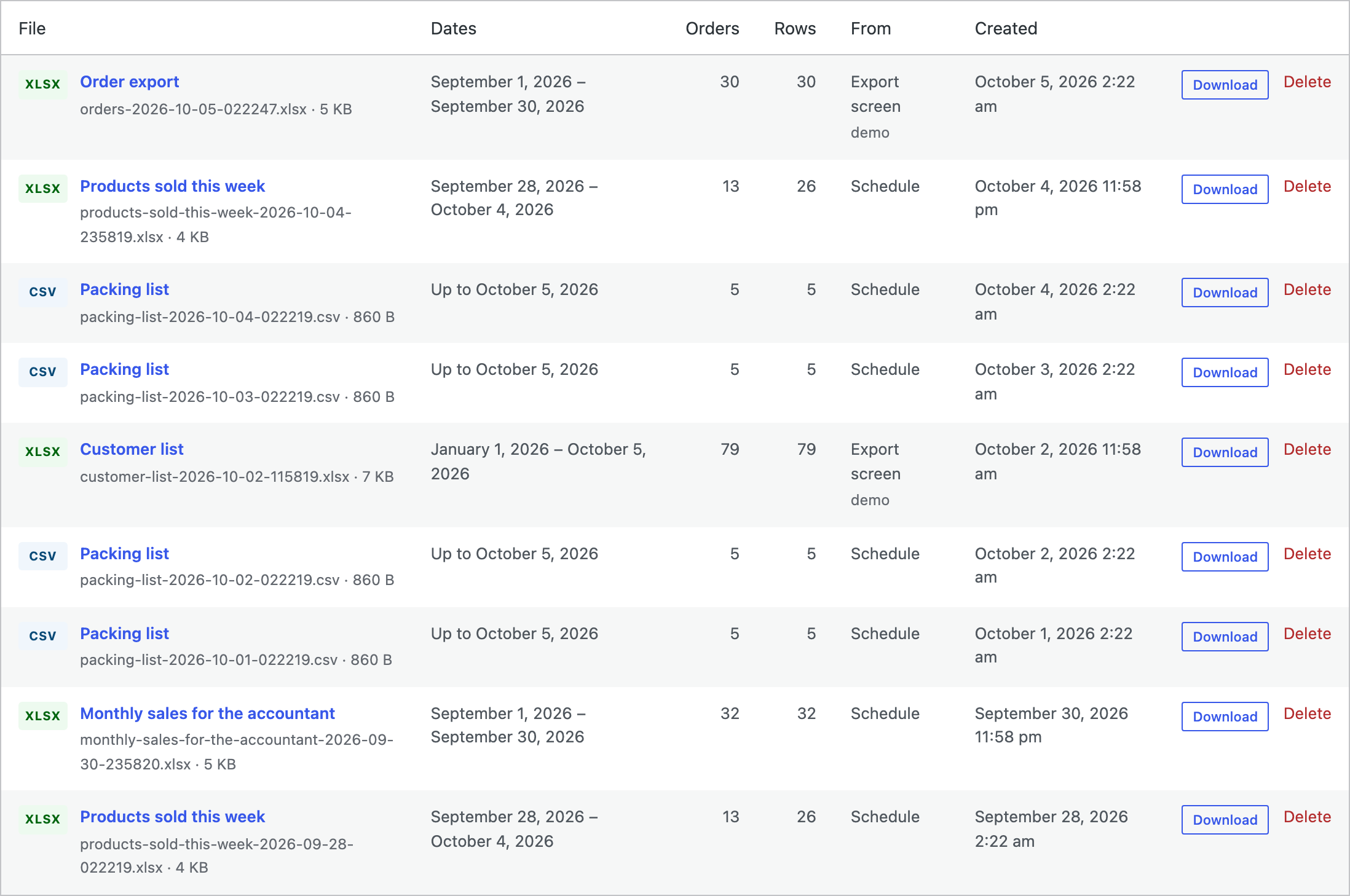Download Packing list created October 3
The image size is (1350, 896).
(x=1225, y=372)
